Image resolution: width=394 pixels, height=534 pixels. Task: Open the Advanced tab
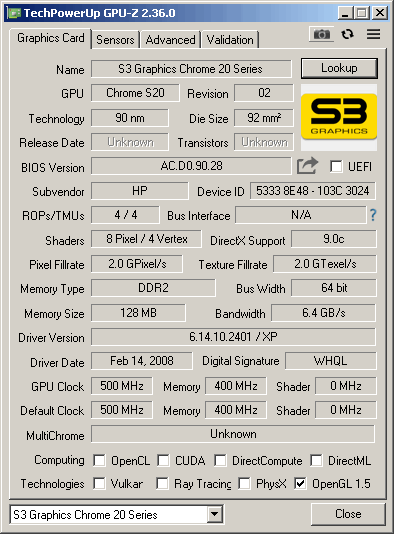pos(170,40)
